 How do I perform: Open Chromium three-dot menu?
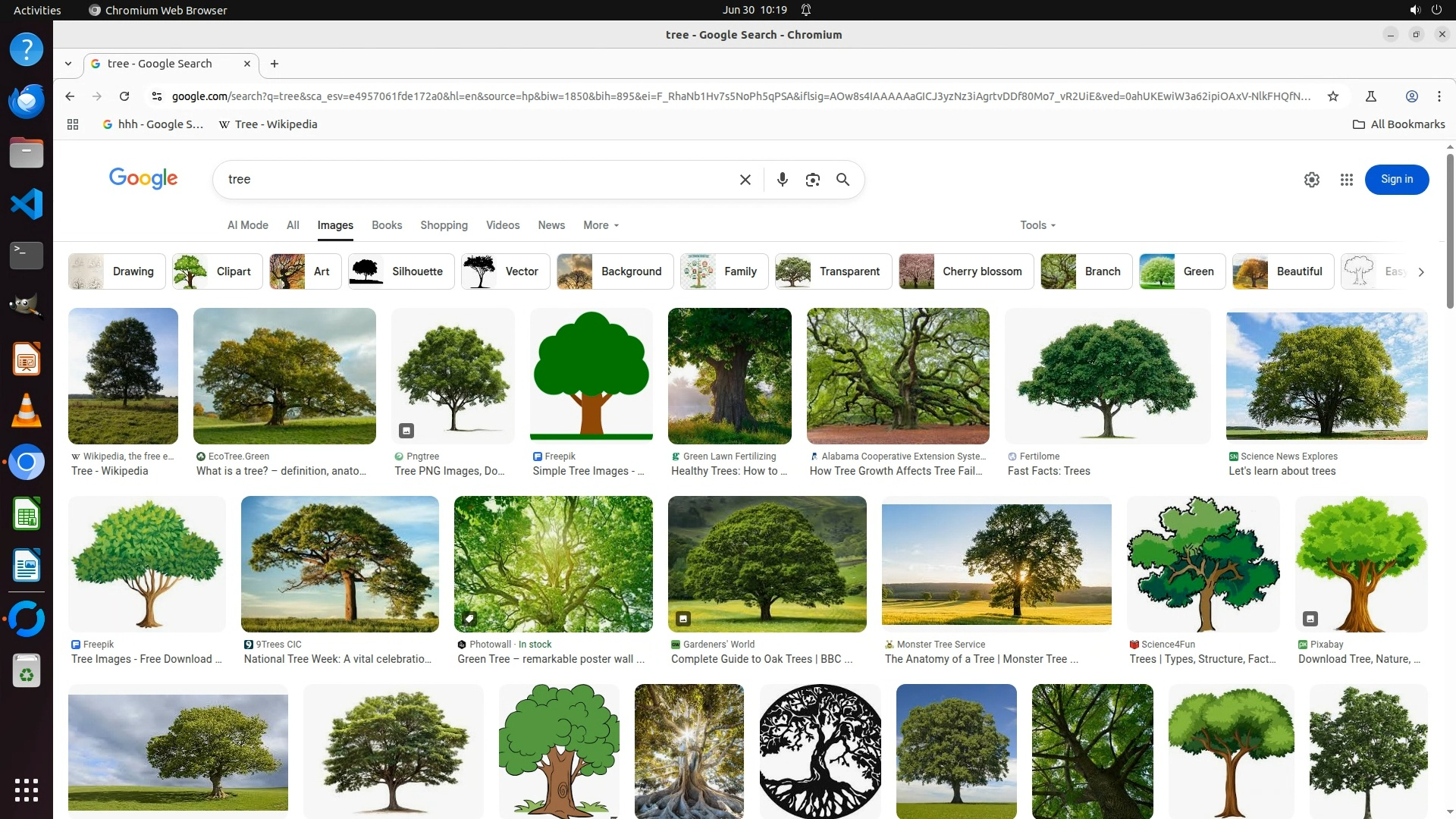click(1439, 96)
